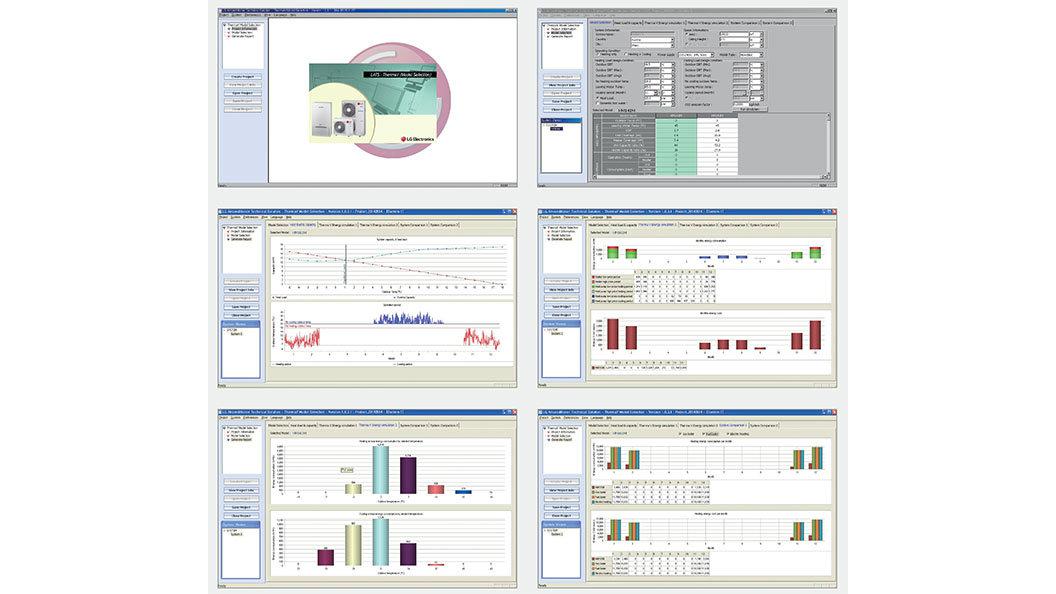Click View Project Info in gray form window
The height and width of the screenshot is (594, 1056).
pyautogui.click(x=562, y=85)
